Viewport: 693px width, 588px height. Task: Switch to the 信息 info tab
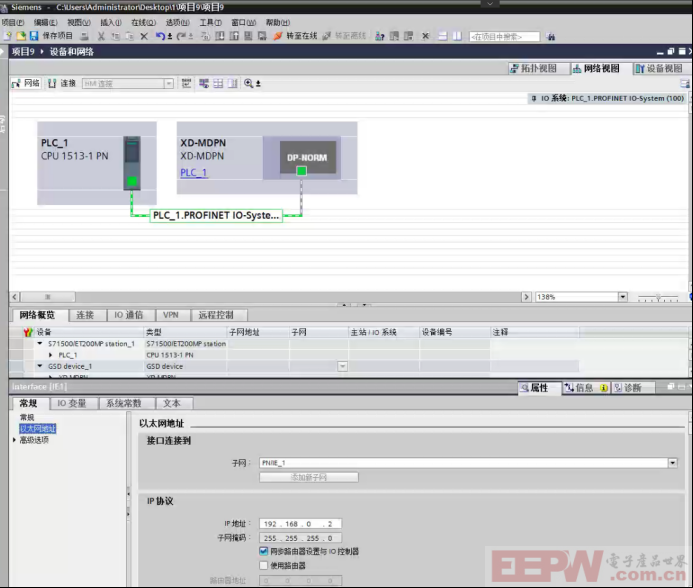[x=585, y=388]
